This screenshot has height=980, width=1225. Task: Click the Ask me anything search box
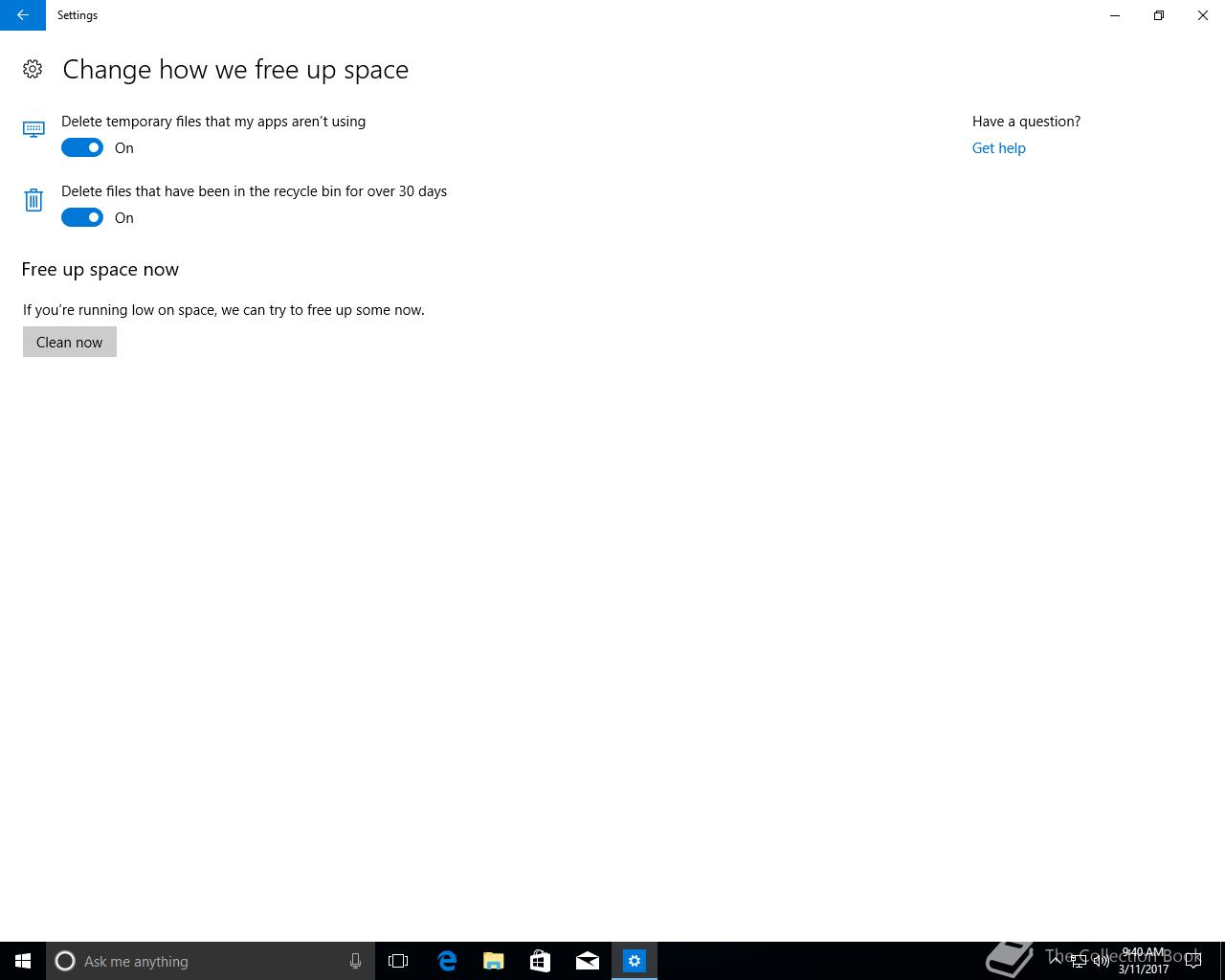pos(211,961)
